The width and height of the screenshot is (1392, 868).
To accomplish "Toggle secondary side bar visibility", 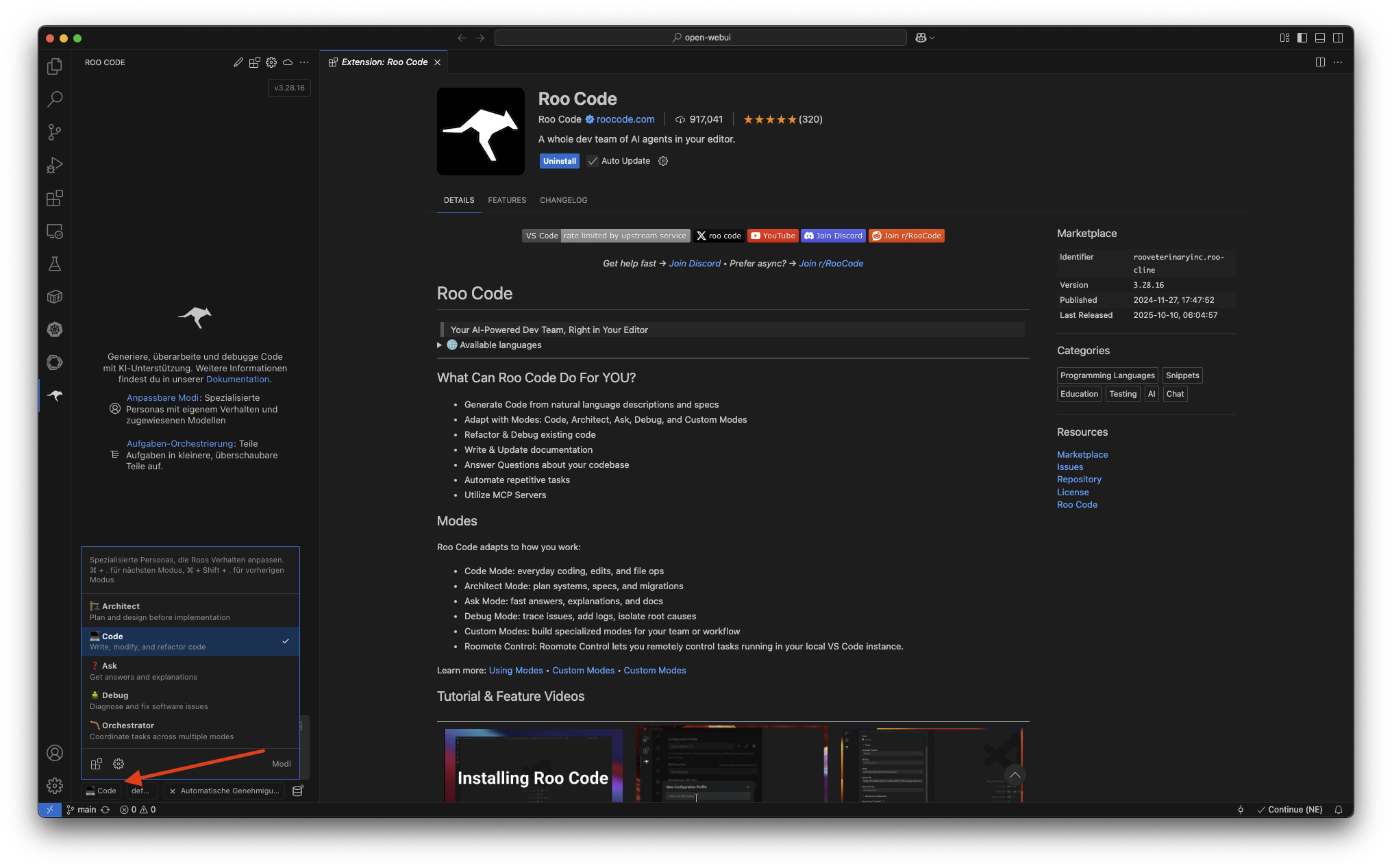I will (1338, 38).
